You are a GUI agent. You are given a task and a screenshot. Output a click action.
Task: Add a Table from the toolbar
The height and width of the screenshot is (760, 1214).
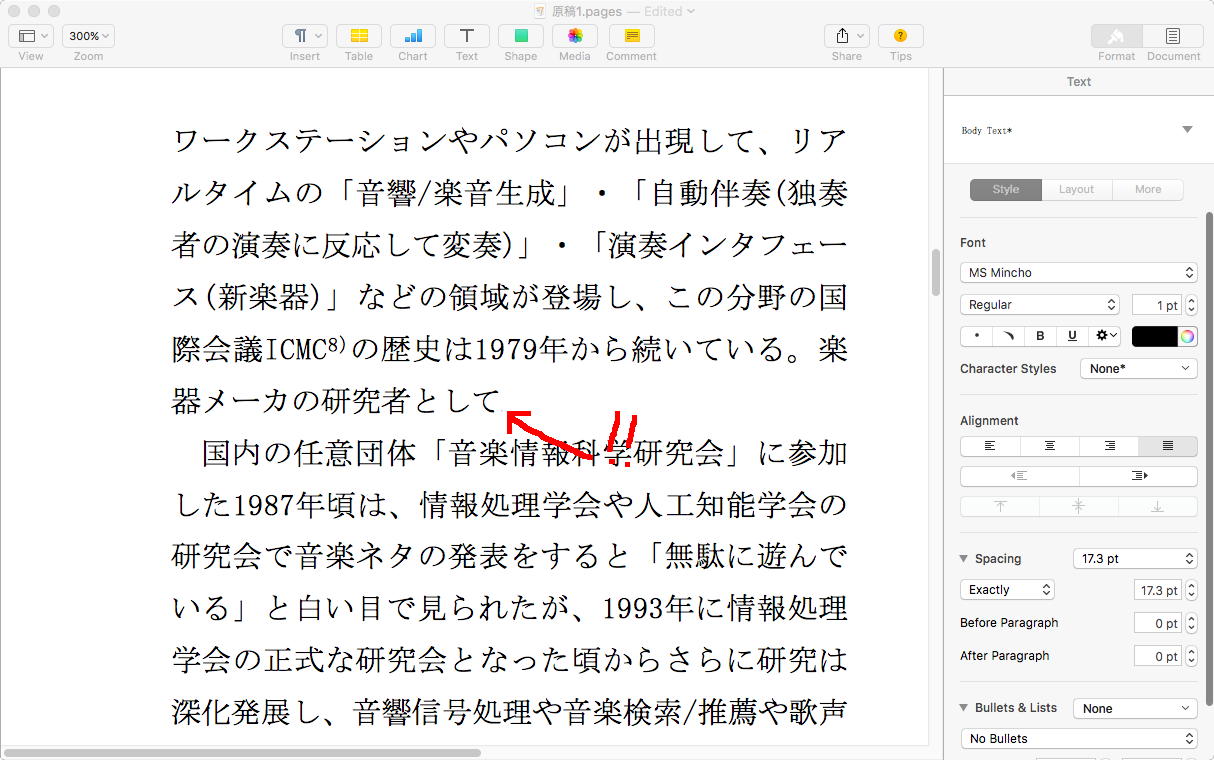(358, 36)
